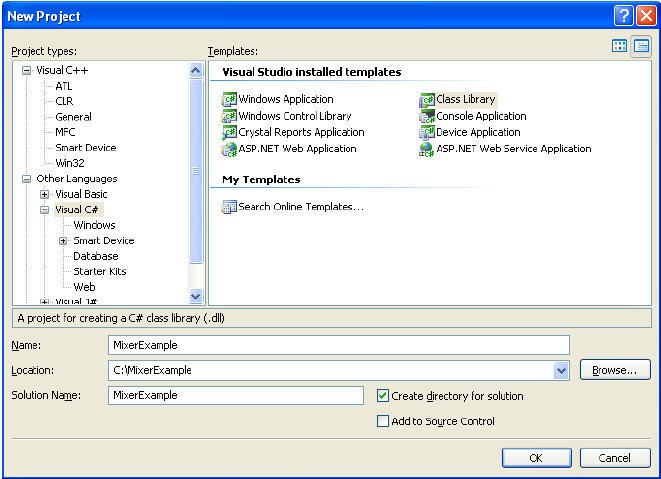Select the Windows Control Library template icon
The image size is (661, 479).
point(229,116)
